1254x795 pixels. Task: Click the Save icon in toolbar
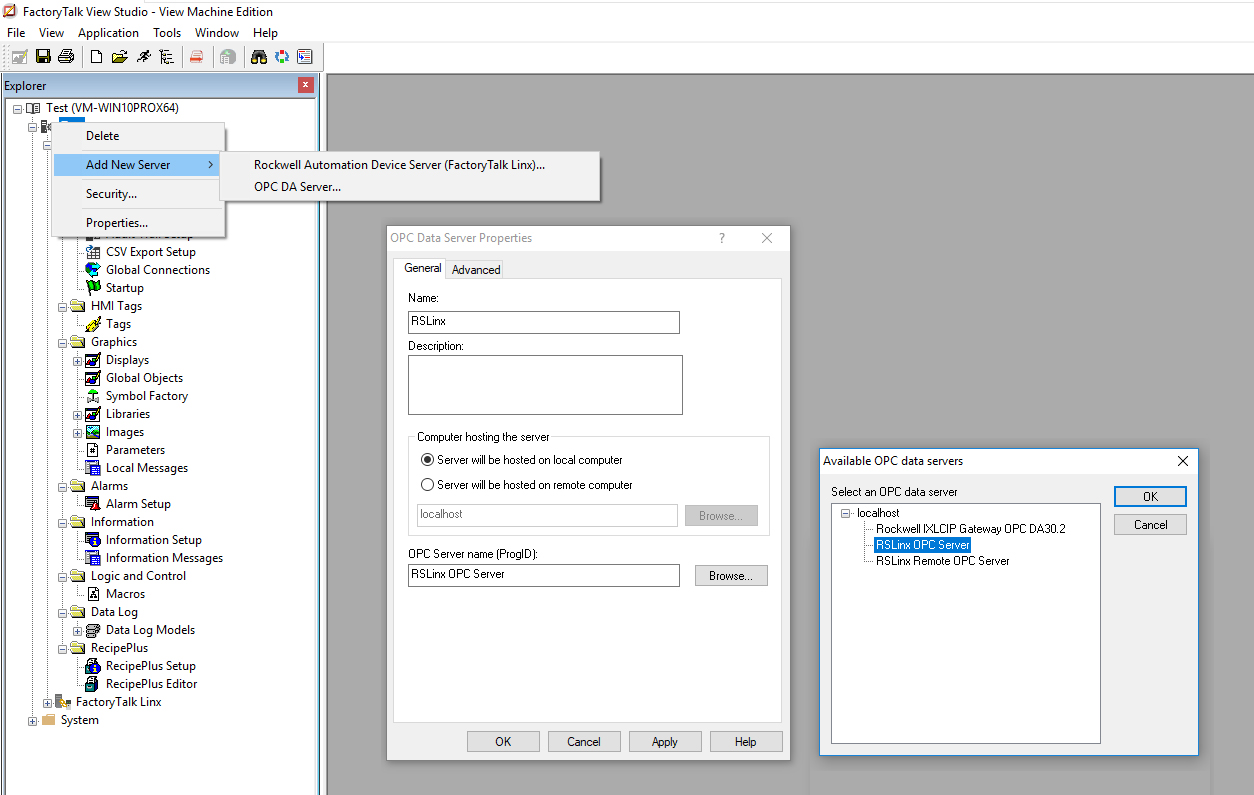click(x=43, y=57)
